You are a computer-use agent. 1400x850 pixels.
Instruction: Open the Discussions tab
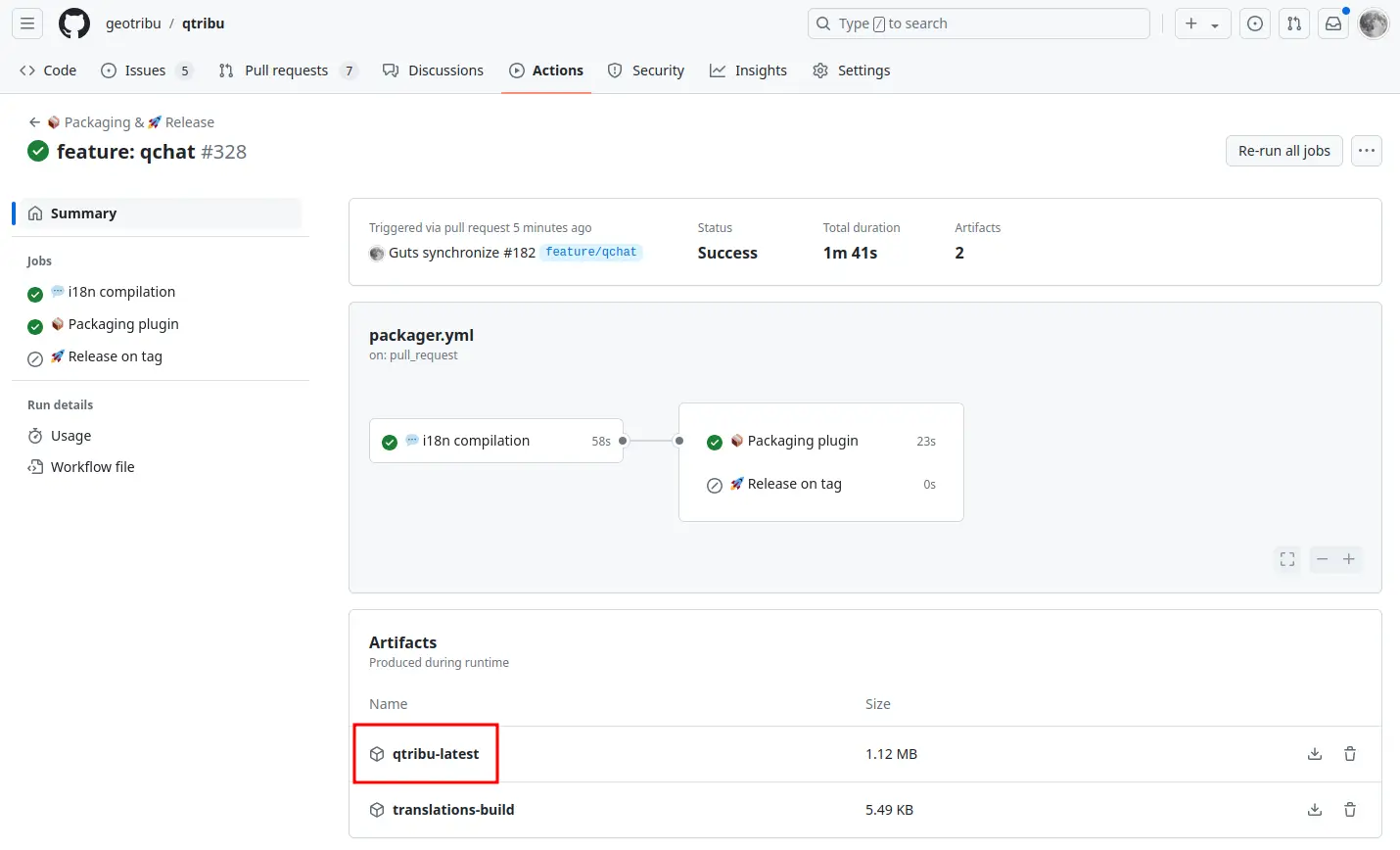(x=434, y=71)
